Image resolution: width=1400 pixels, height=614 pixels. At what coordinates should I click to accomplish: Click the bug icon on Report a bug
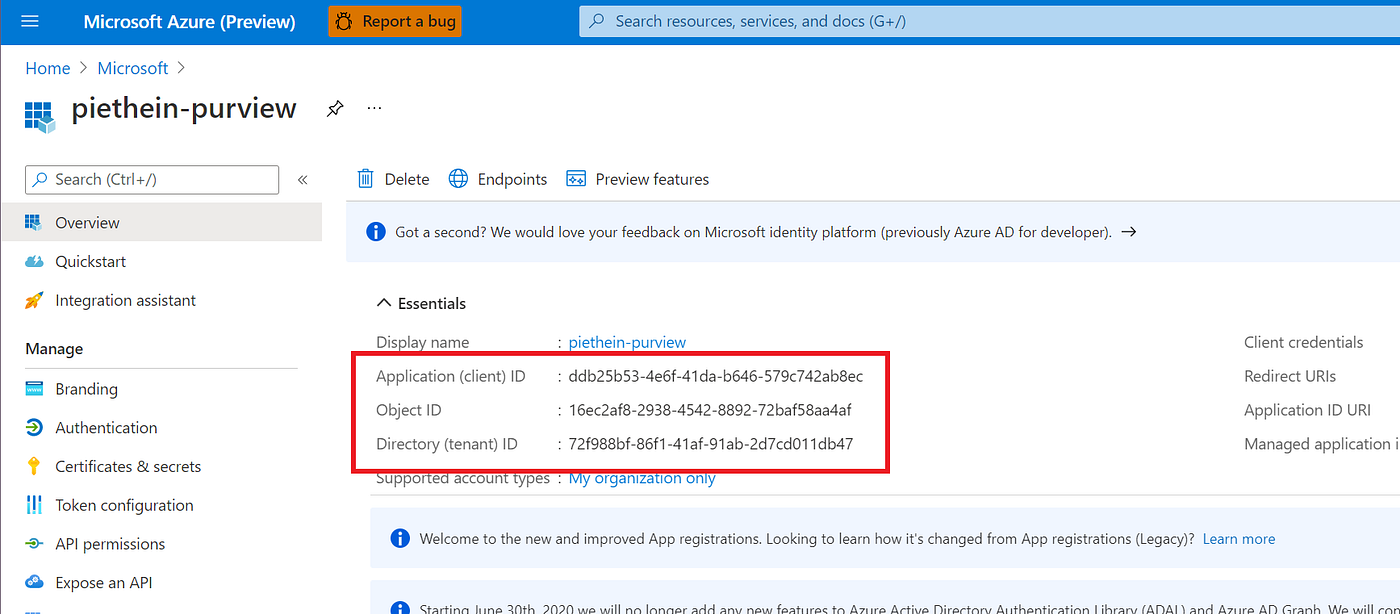tap(343, 21)
